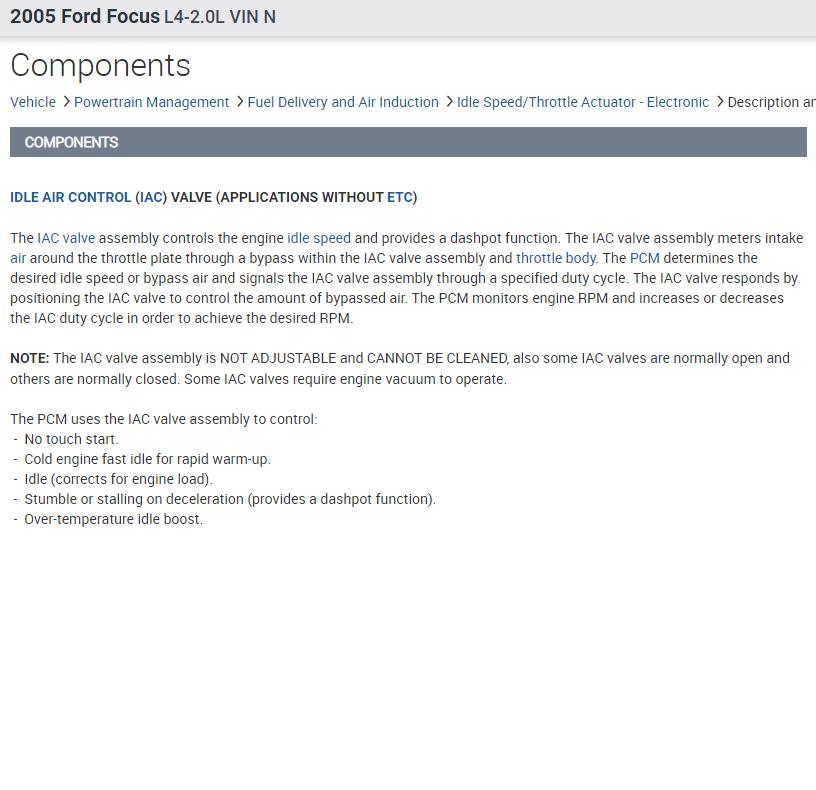Open the PCM link in the paragraph
The image size is (816, 790).
coord(645,258)
